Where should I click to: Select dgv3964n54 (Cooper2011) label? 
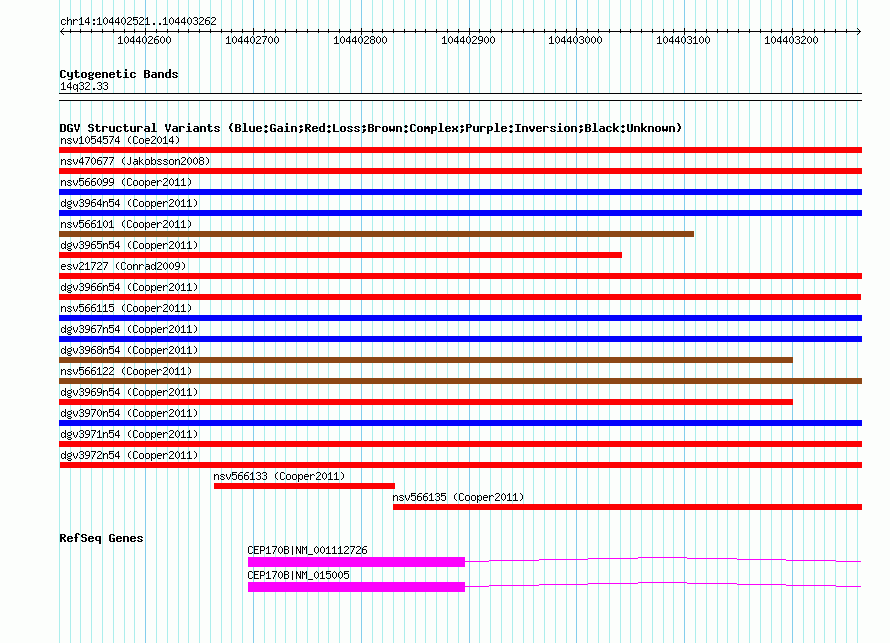pos(129,203)
